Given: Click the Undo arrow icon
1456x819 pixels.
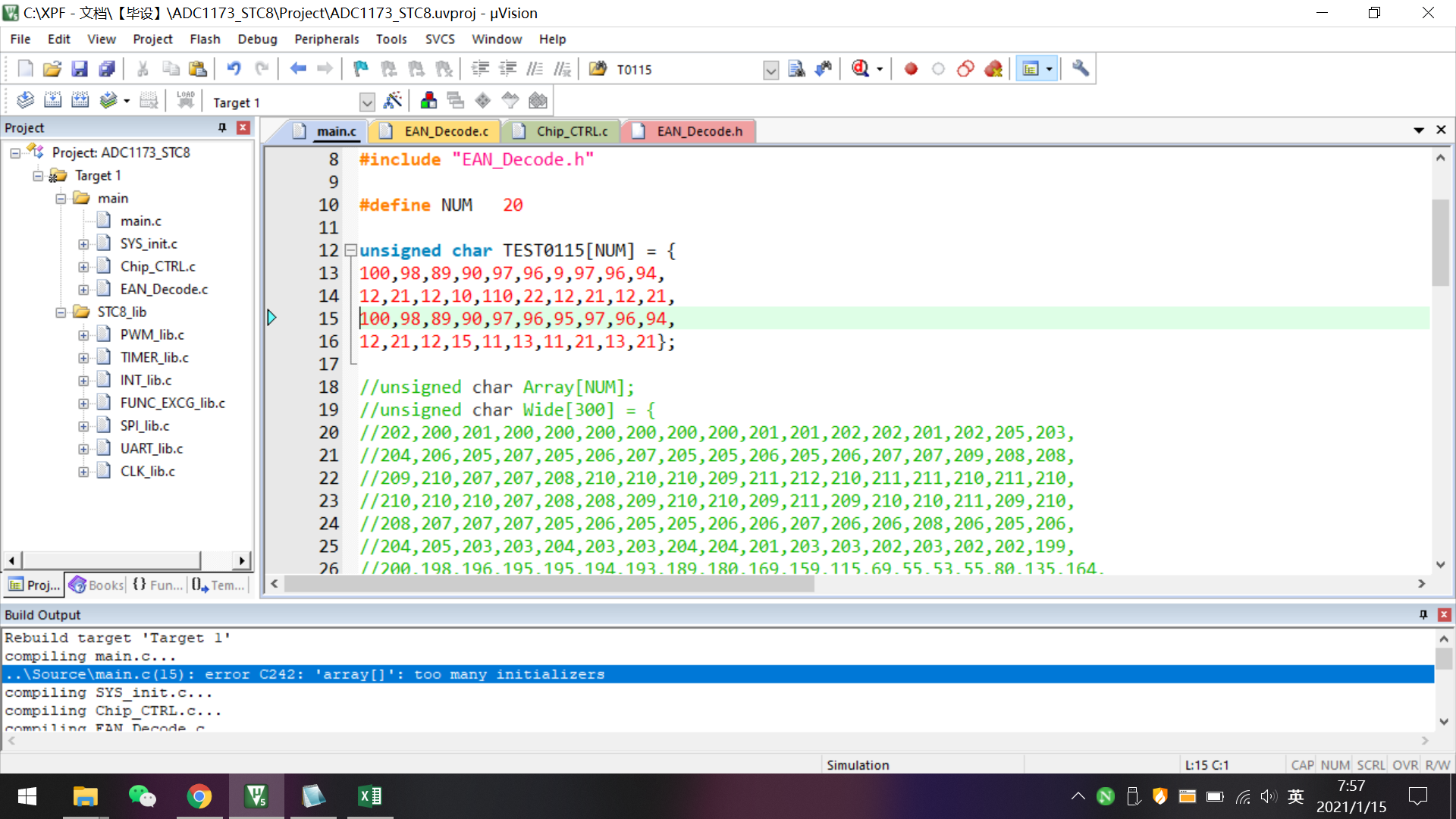Looking at the screenshot, I should coord(234,69).
